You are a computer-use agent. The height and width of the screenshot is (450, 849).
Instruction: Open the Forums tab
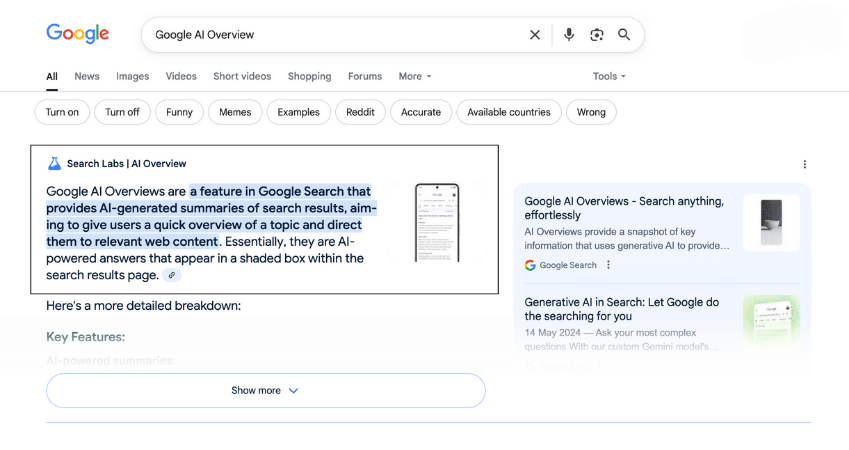(365, 76)
